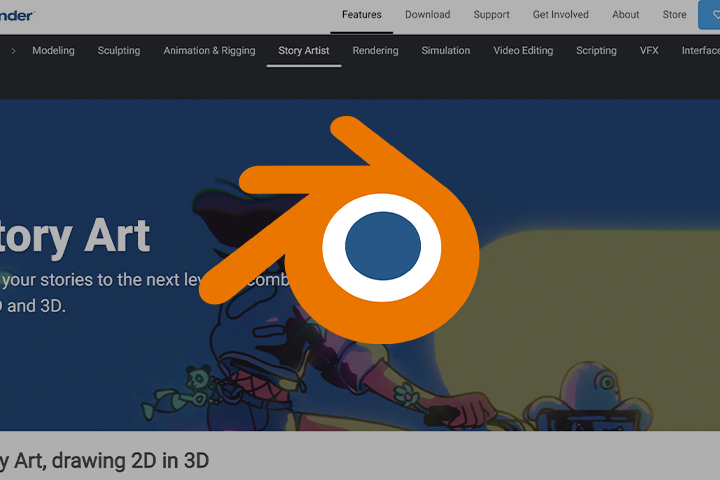Viewport: 720px width, 480px height.
Task: Click the blue heart donate button
Action: tap(709, 15)
